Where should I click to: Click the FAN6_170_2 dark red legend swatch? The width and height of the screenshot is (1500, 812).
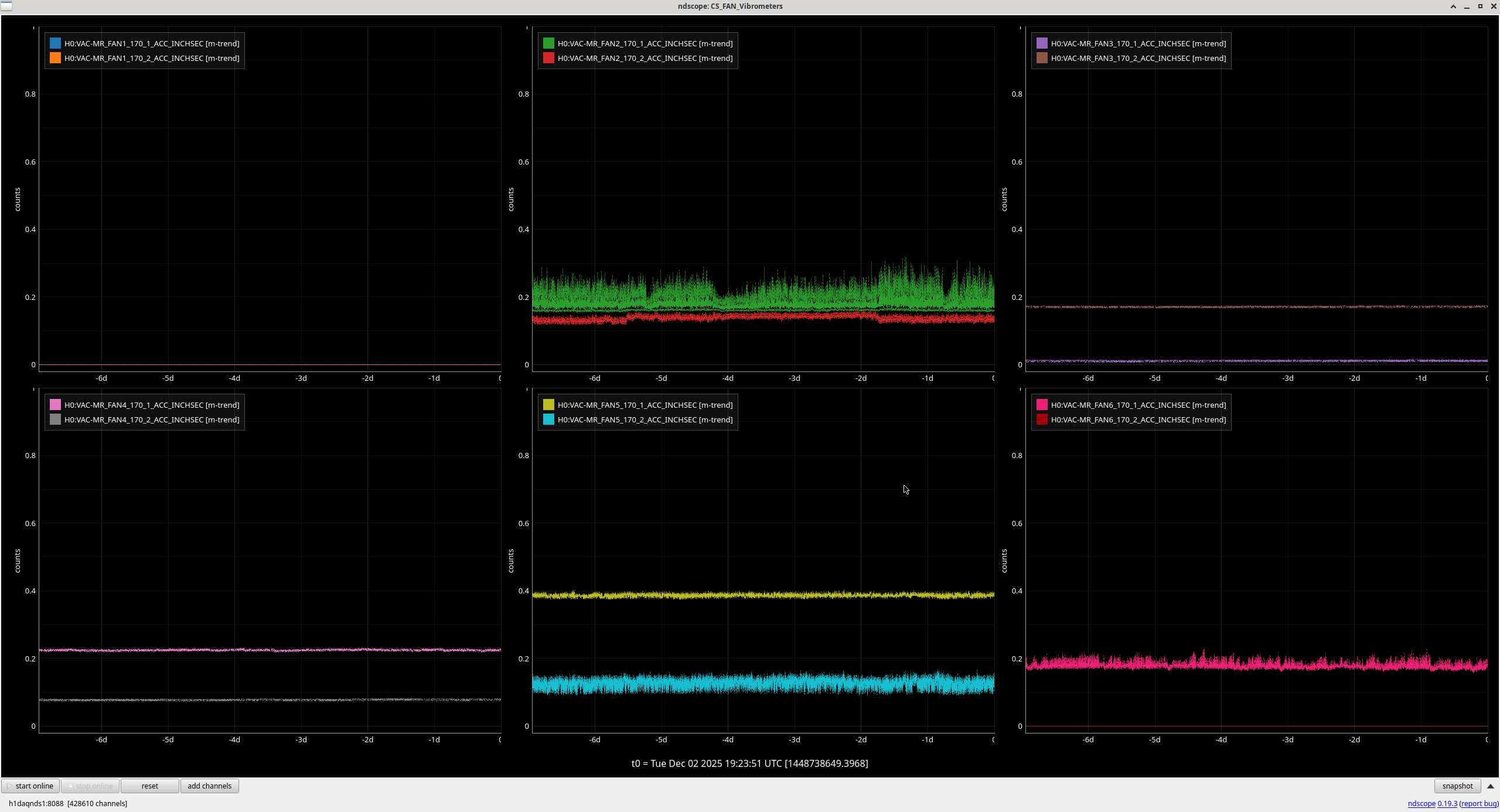1042,419
